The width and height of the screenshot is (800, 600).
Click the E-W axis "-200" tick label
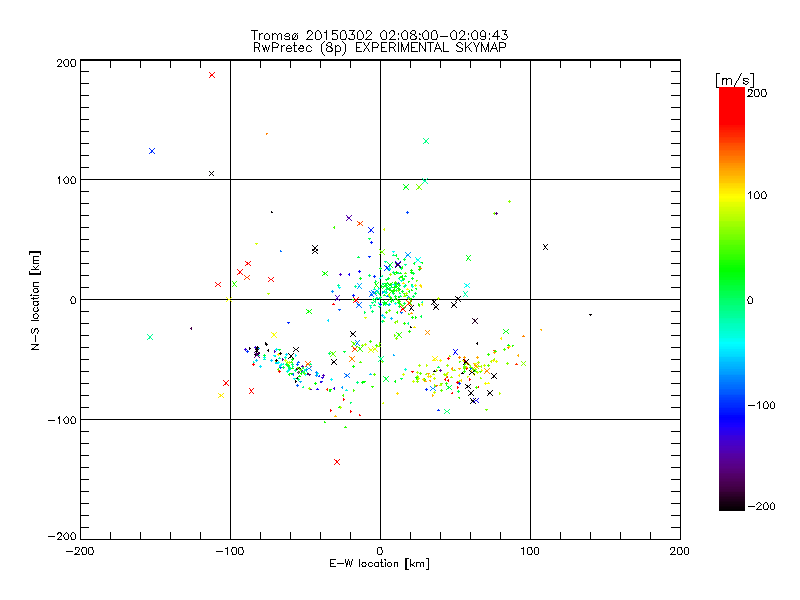(80, 551)
